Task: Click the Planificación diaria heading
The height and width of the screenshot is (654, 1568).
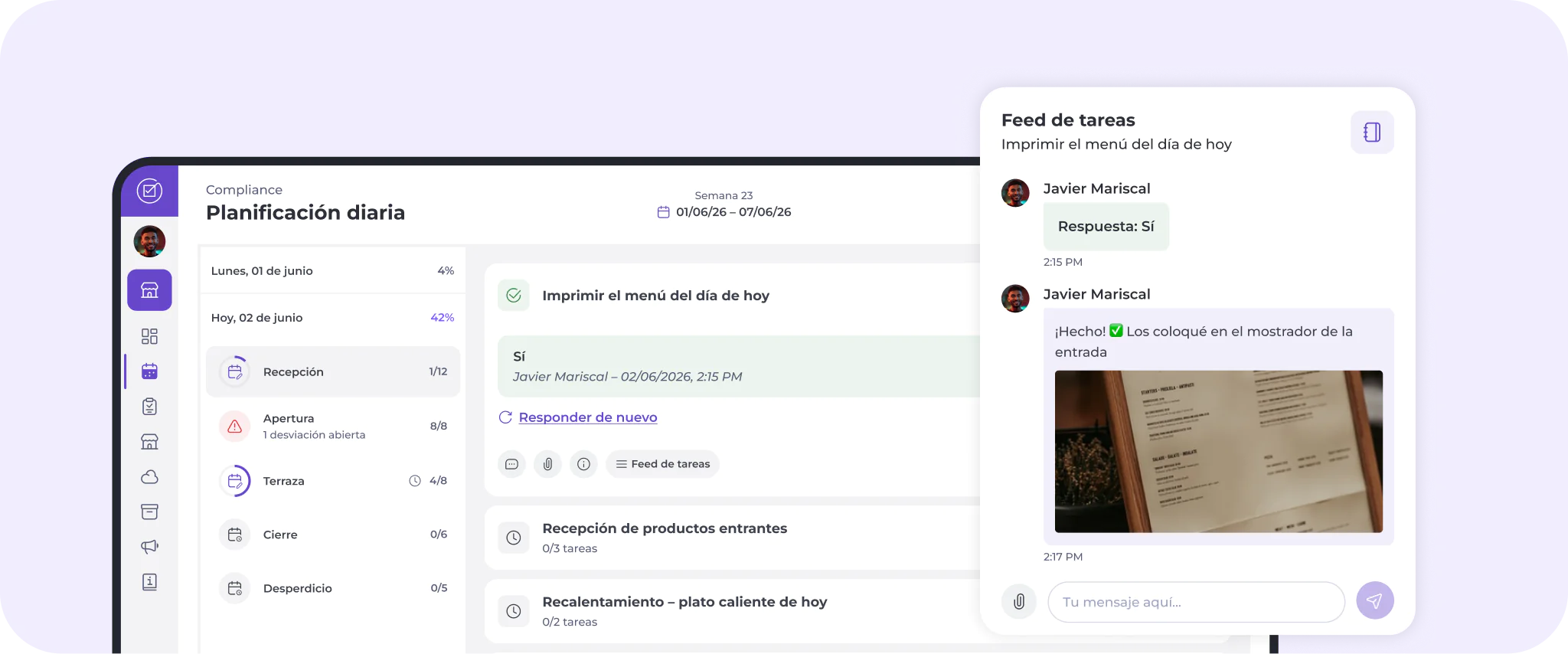Action: (x=305, y=212)
